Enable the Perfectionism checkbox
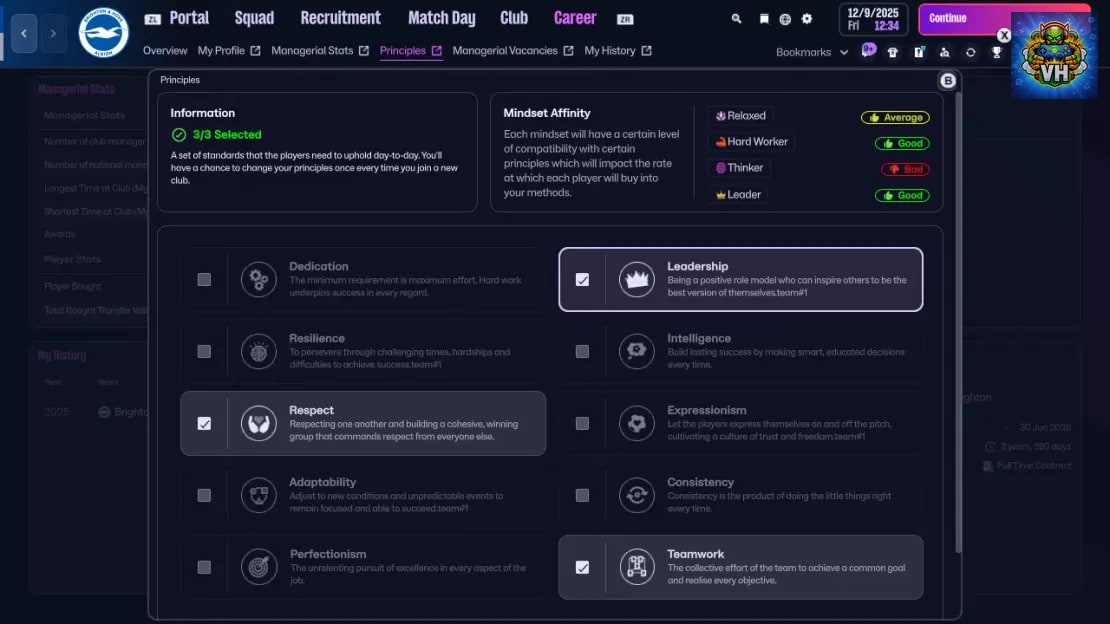Image resolution: width=1110 pixels, height=624 pixels. tap(204, 567)
